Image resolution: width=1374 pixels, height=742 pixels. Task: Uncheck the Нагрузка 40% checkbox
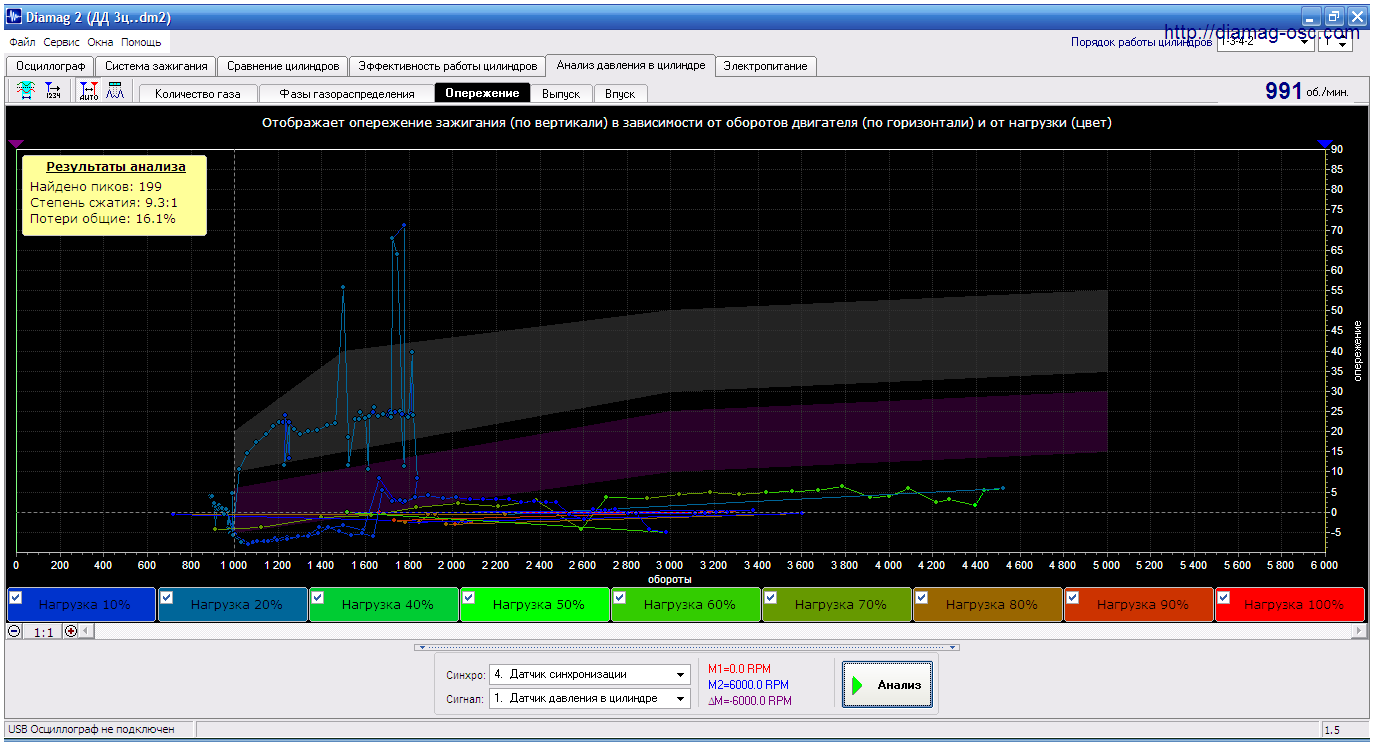317,597
